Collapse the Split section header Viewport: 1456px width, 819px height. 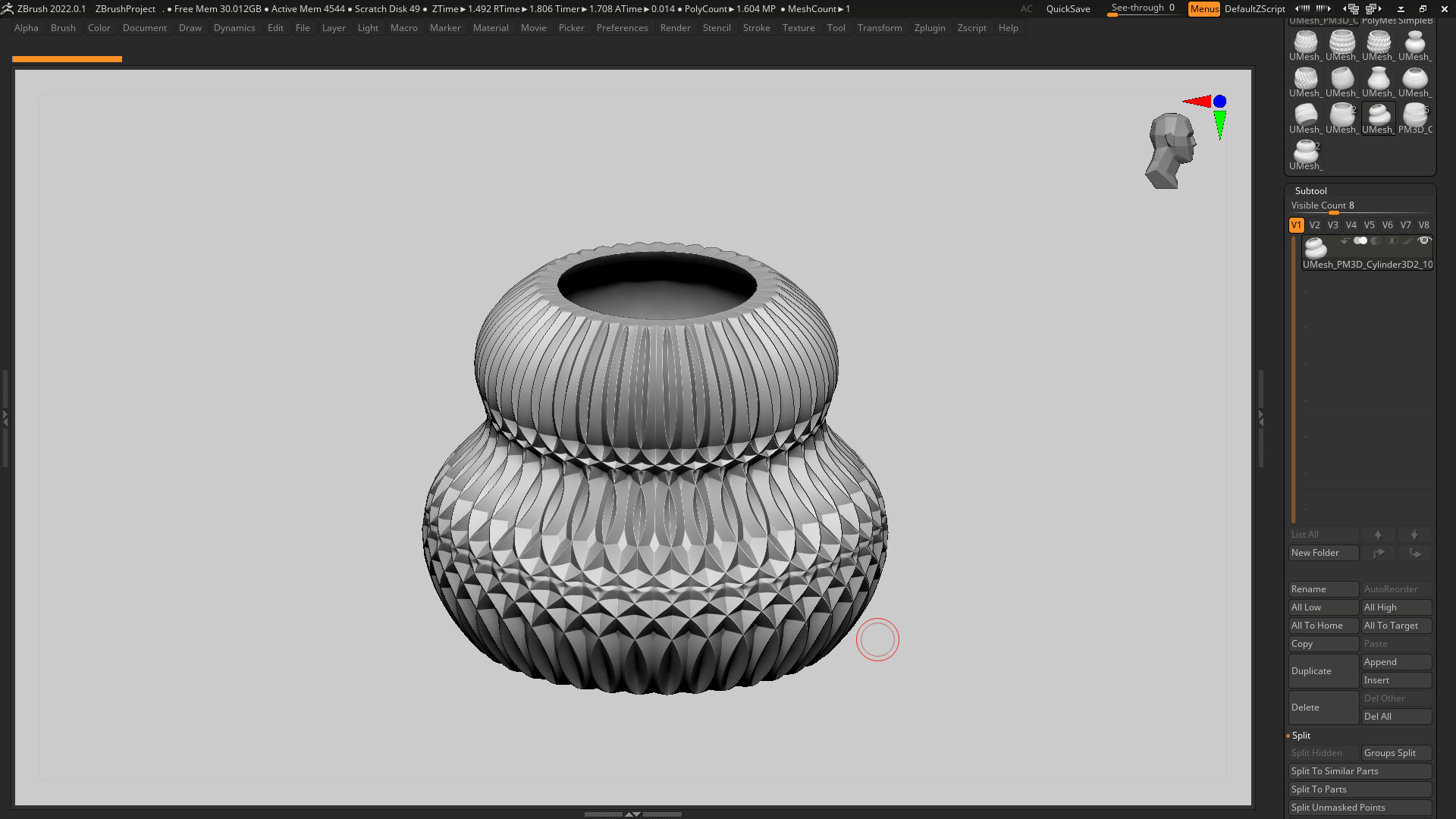[x=1301, y=736]
